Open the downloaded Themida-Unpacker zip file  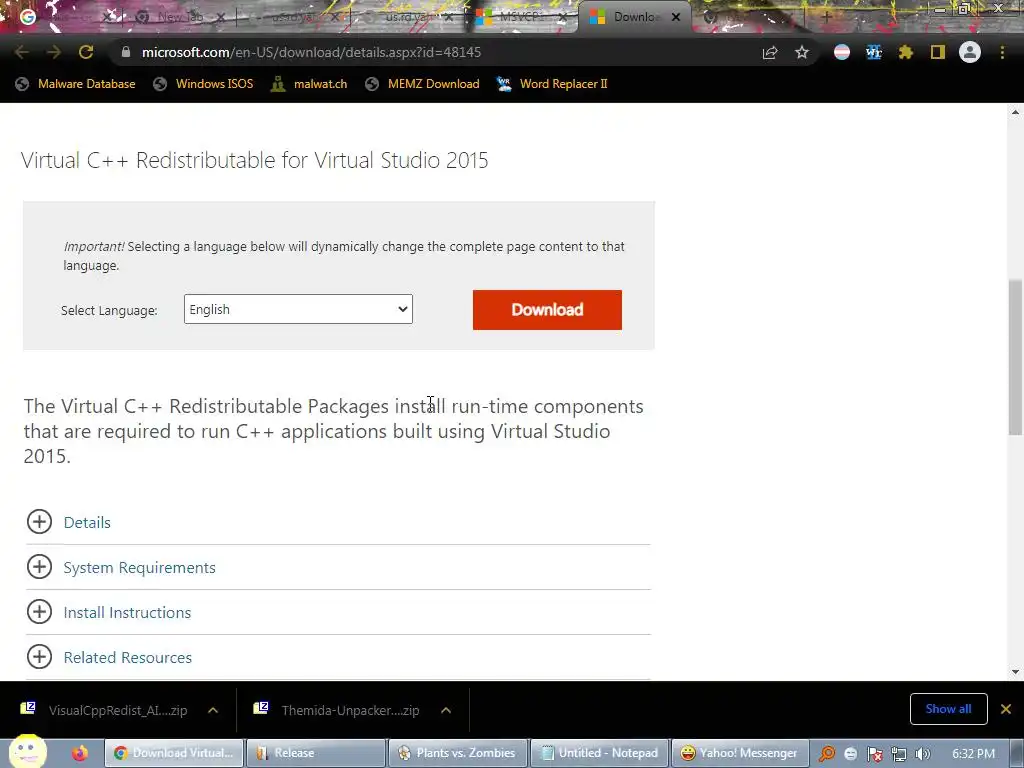pos(338,710)
